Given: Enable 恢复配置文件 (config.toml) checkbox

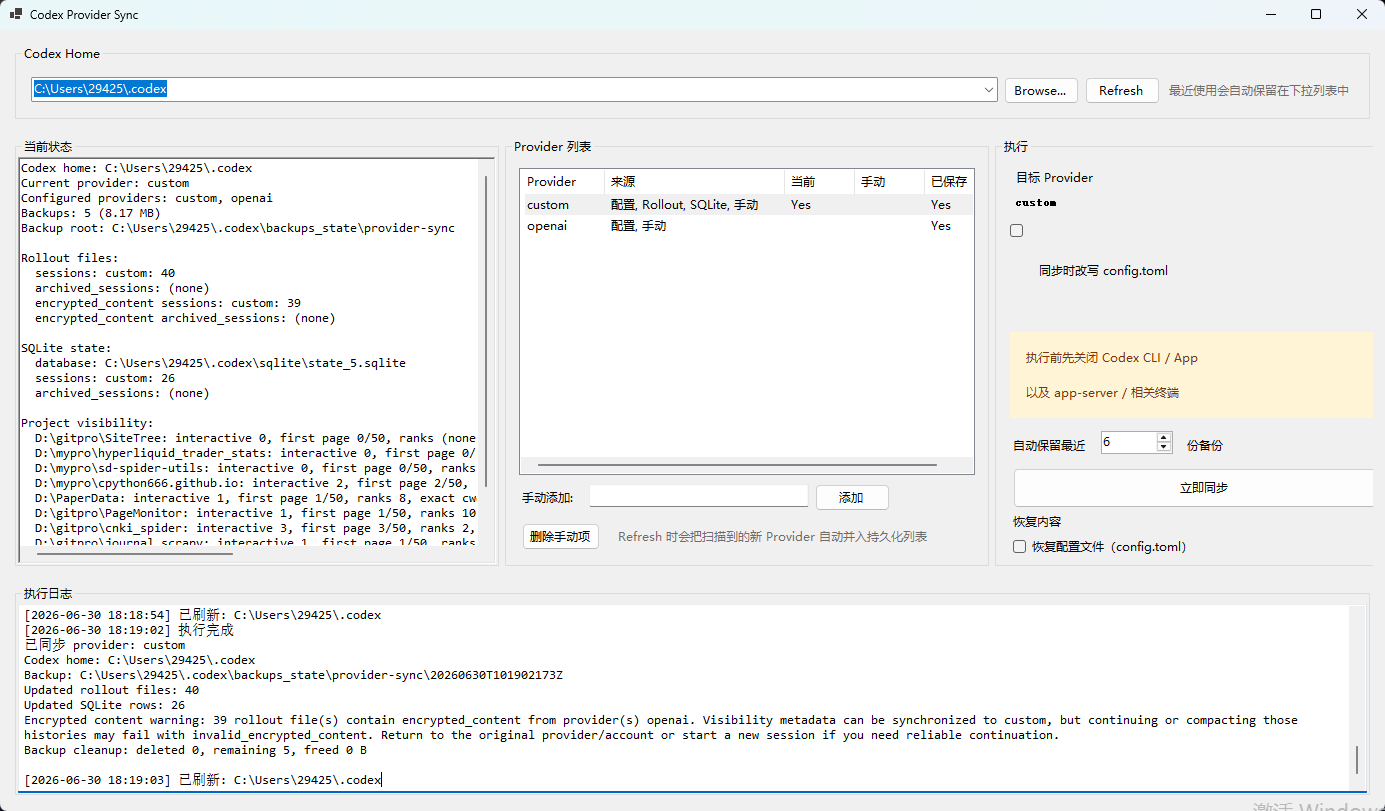Looking at the screenshot, I should point(1020,547).
